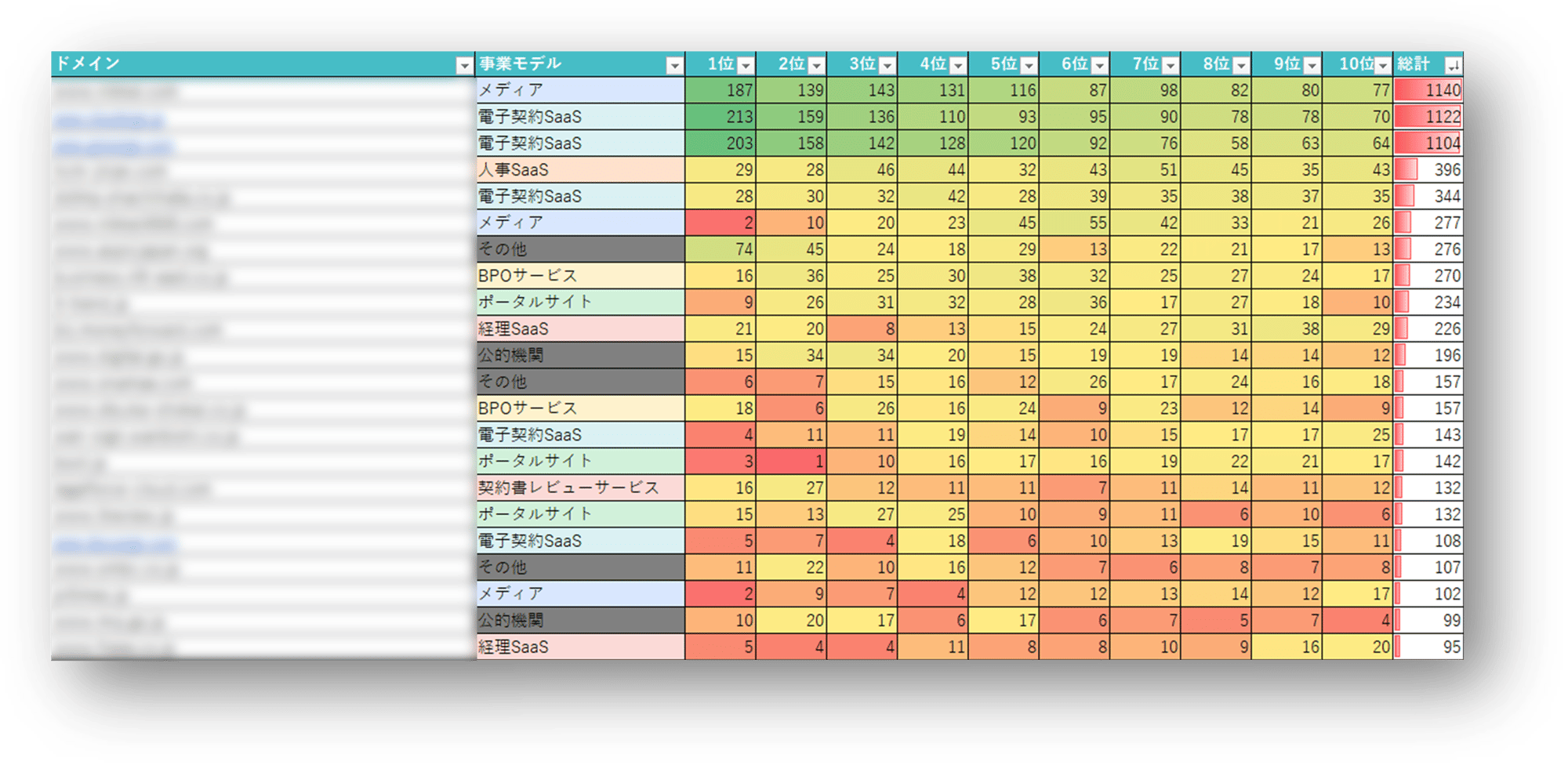Image resolution: width=1568 pixels, height=765 pixels.
Task: Select 3位 value 143
Action: 862,90
